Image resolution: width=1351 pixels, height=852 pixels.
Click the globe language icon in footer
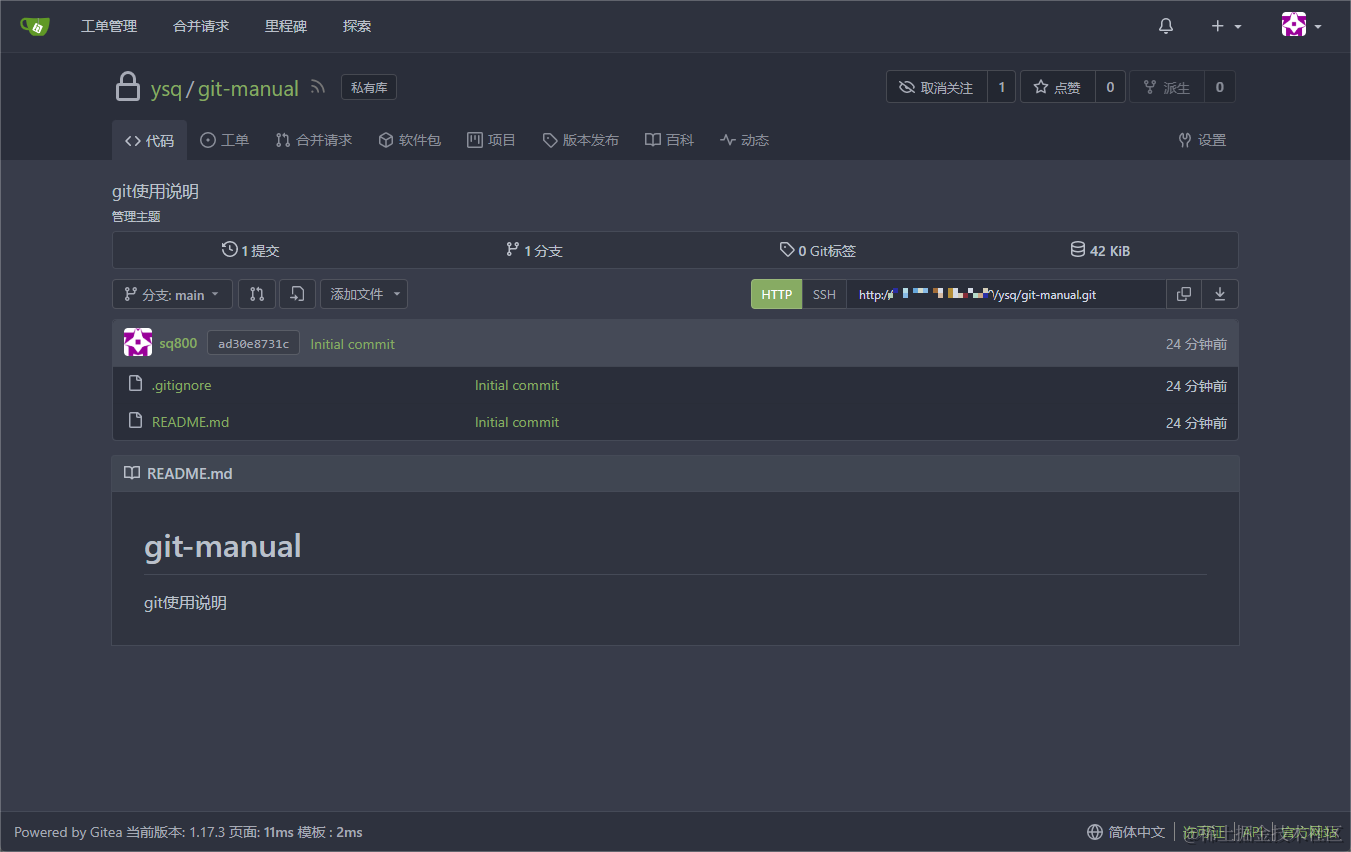click(1096, 832)
